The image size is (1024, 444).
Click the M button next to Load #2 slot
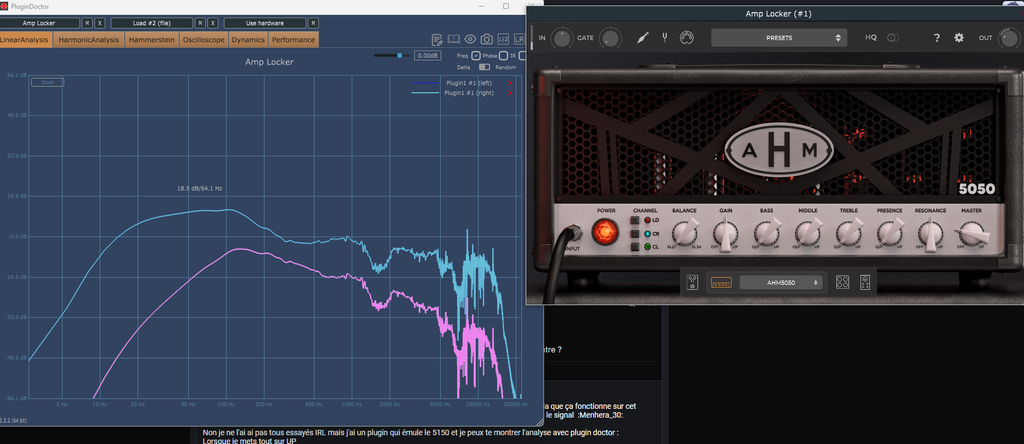click(200, 23)
